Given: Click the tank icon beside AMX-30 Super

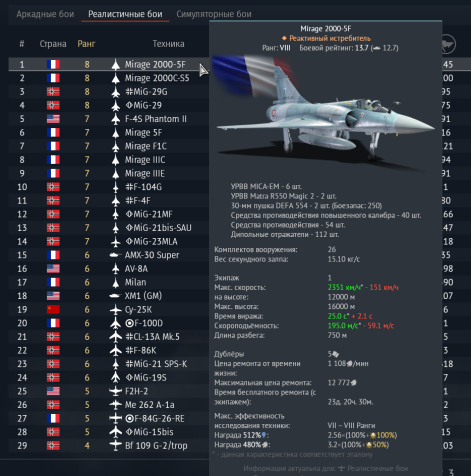Looking at the screenshot, I should (115, 255).
